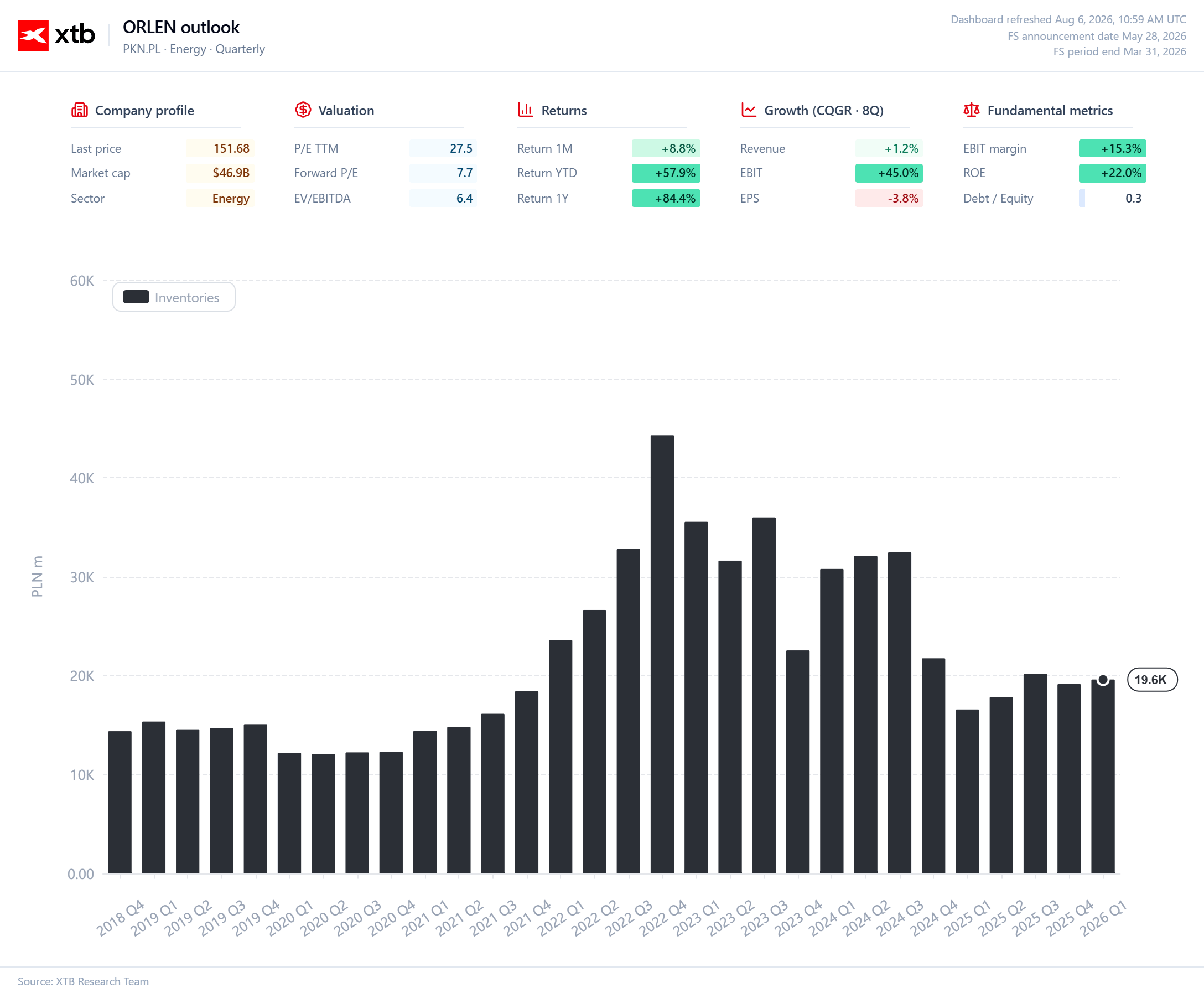Click the Return YTD value +57.9%
Image resolution: width=1204 pixels, height=993 pixels.
[x=666, y=173]
